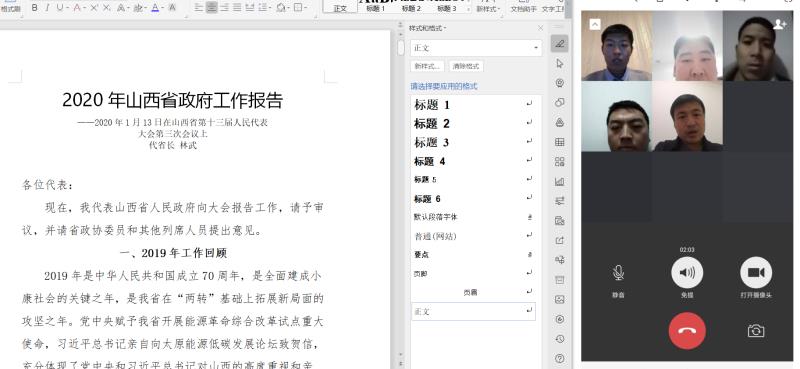Click the 各位代表 line in document
The width and height of the screenshot is (800, 369).
(x=47, y=185)
